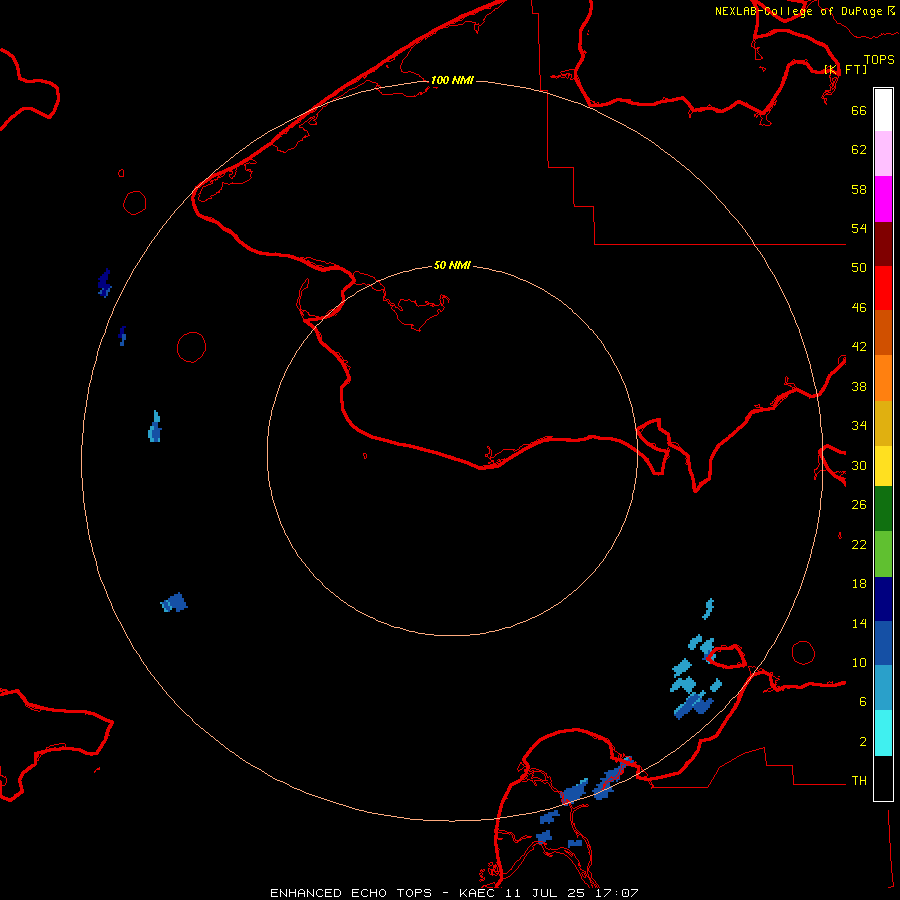Select the dark orange legend swatch
The image size is (900, 900).
[x=883, y=332]
